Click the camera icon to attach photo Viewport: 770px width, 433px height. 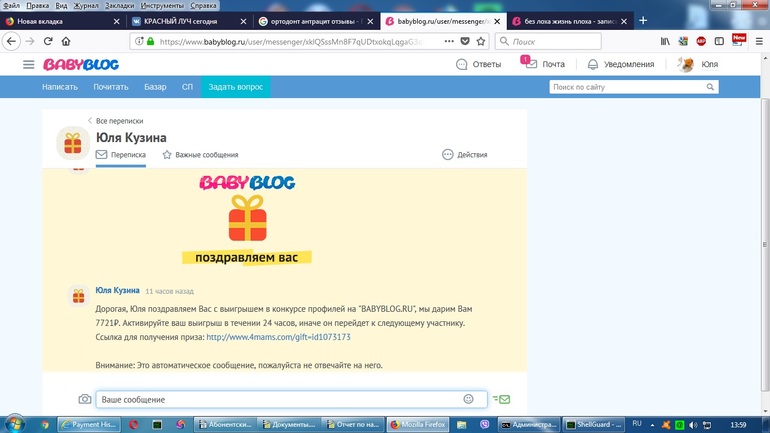point(85,399)
